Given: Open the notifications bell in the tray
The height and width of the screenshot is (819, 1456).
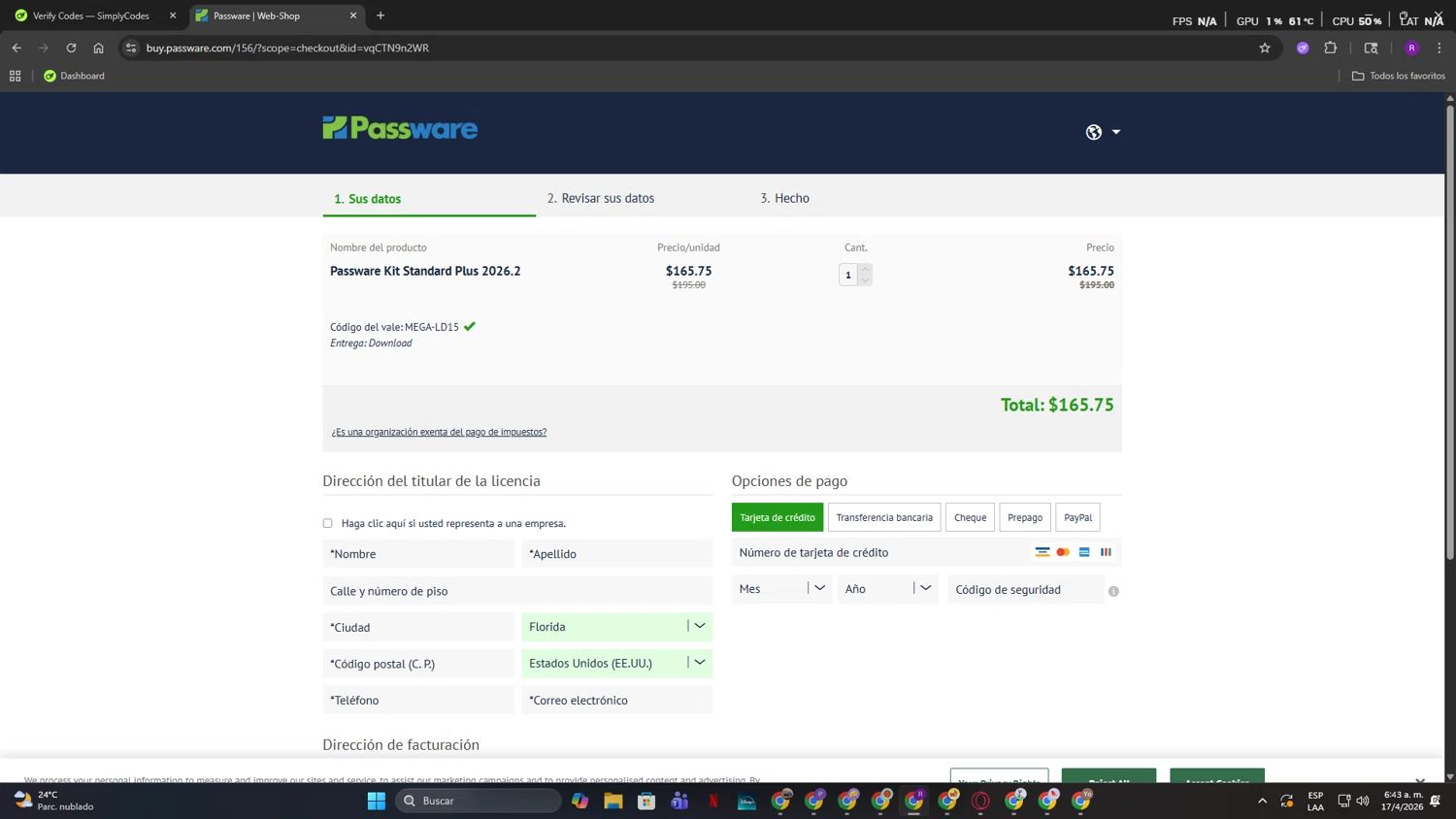Looking at the screenshot, I should point(1435,801).
